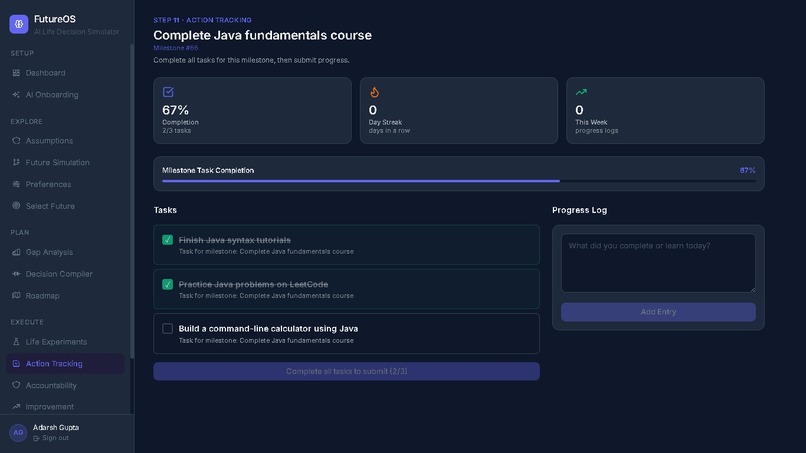Click the Day Streak stats card

coord(459,111)
